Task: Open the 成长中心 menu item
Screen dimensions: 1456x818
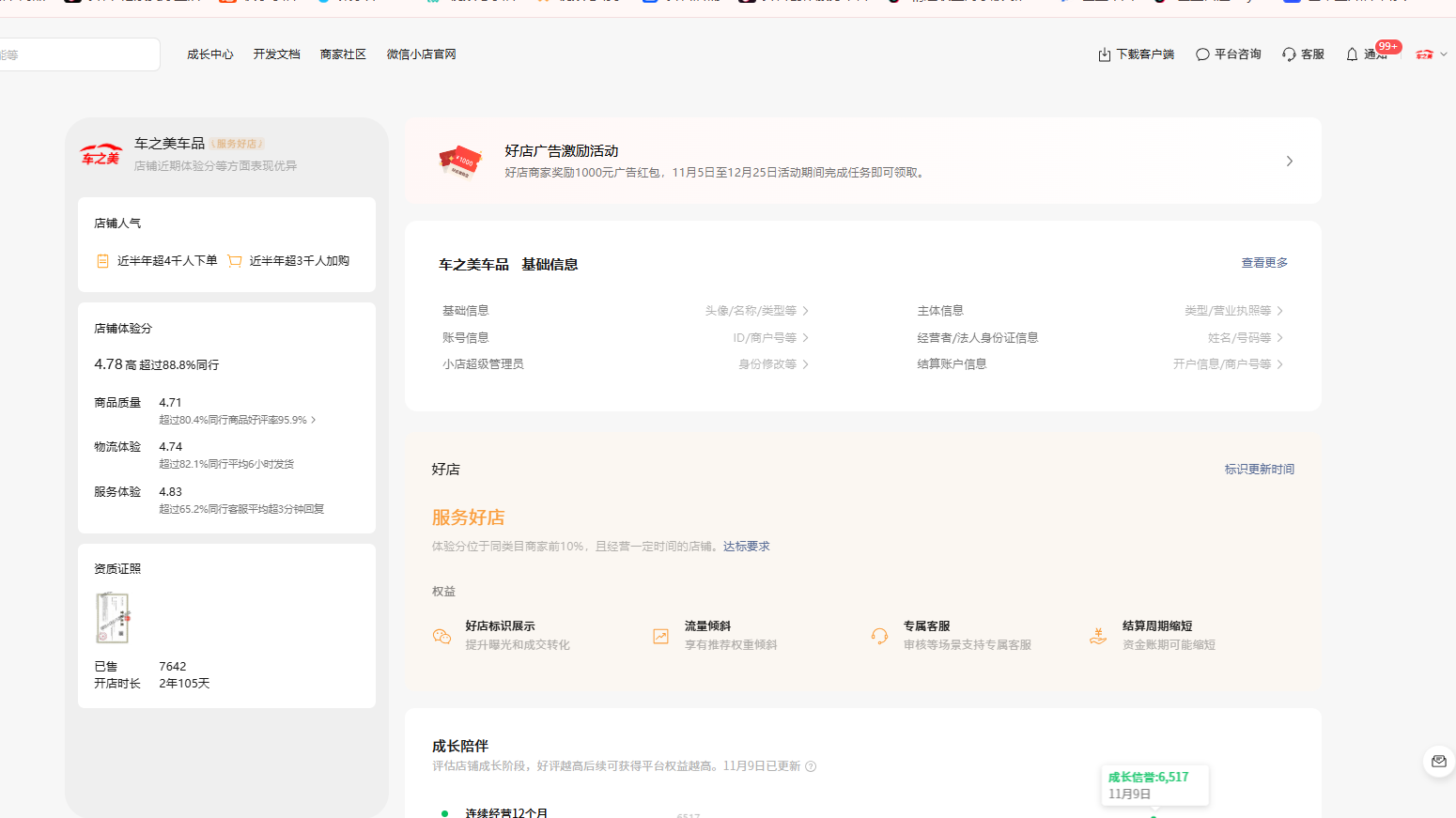Action: (x=210, y=54)
